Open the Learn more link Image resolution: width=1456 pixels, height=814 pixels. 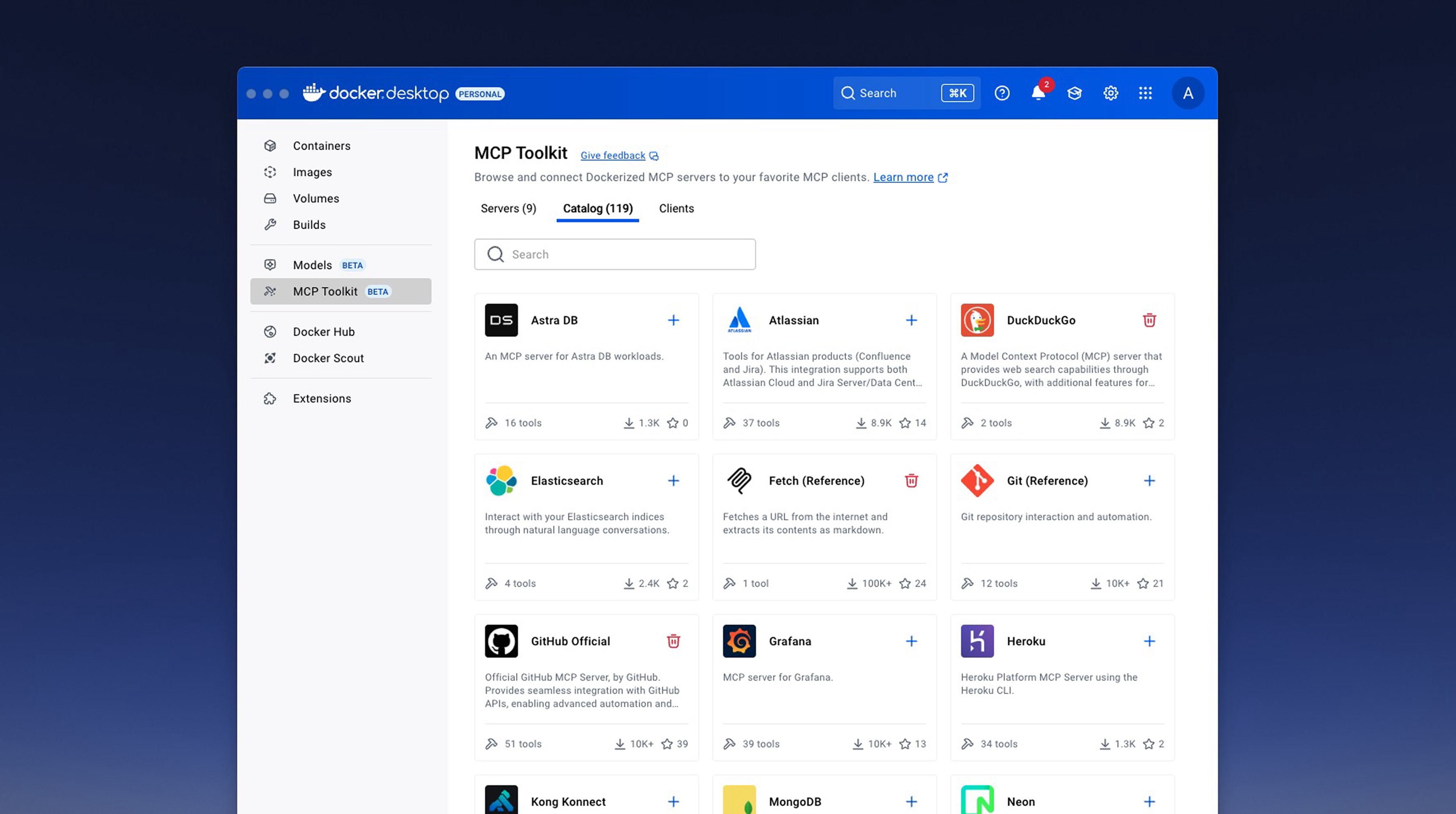(903, 177)
